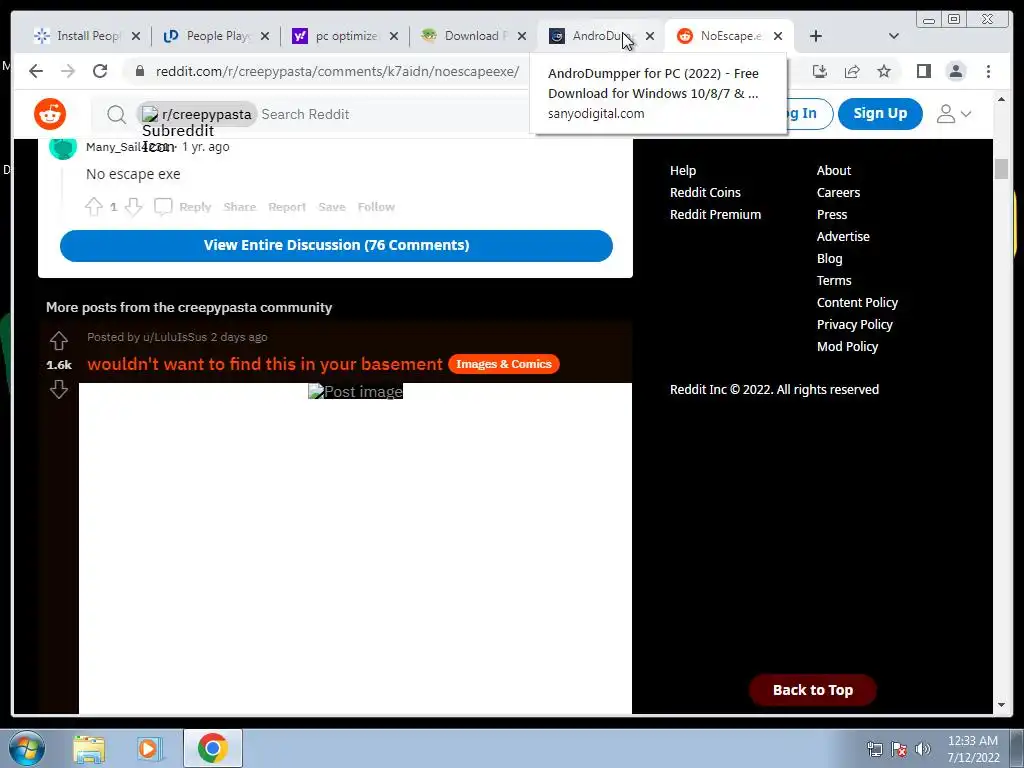Image resolution: width=1024 pixels, height=768 pixels.
Task: Reload the page with the refresh icon
Action: point(100,71)
